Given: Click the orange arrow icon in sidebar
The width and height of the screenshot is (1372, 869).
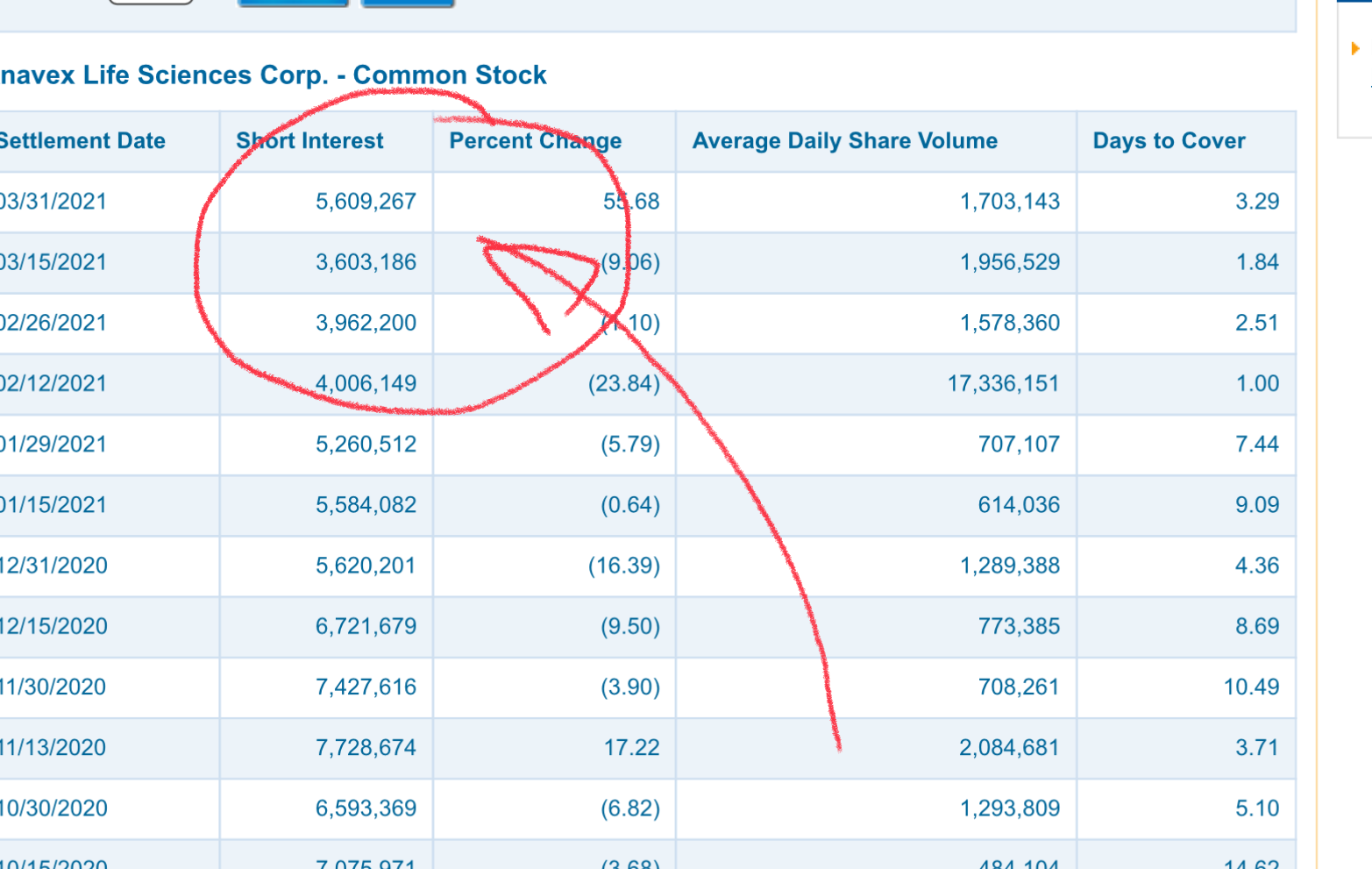Looking at the screenshot, I should (x=1355, y=48).
